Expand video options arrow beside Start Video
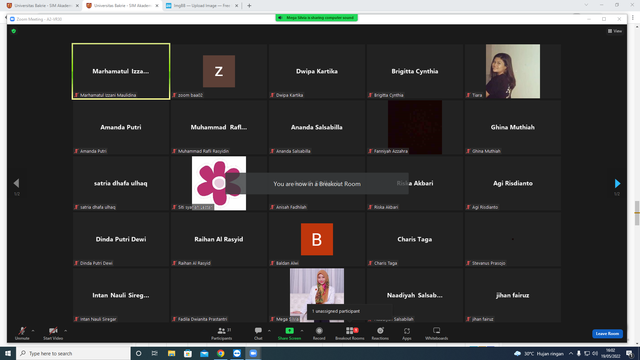 [65, 331]
